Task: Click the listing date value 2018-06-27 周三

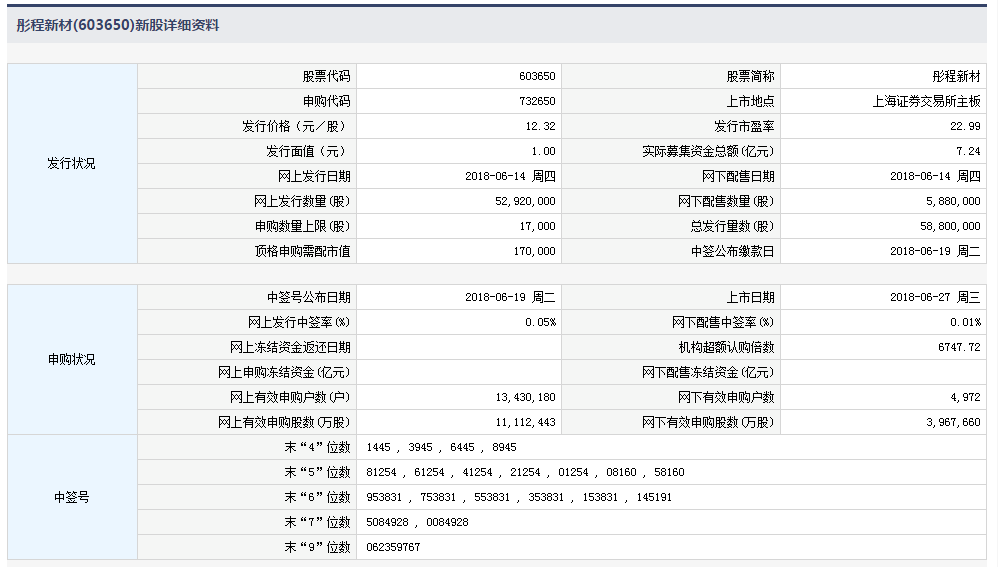Action: [935, 298]
